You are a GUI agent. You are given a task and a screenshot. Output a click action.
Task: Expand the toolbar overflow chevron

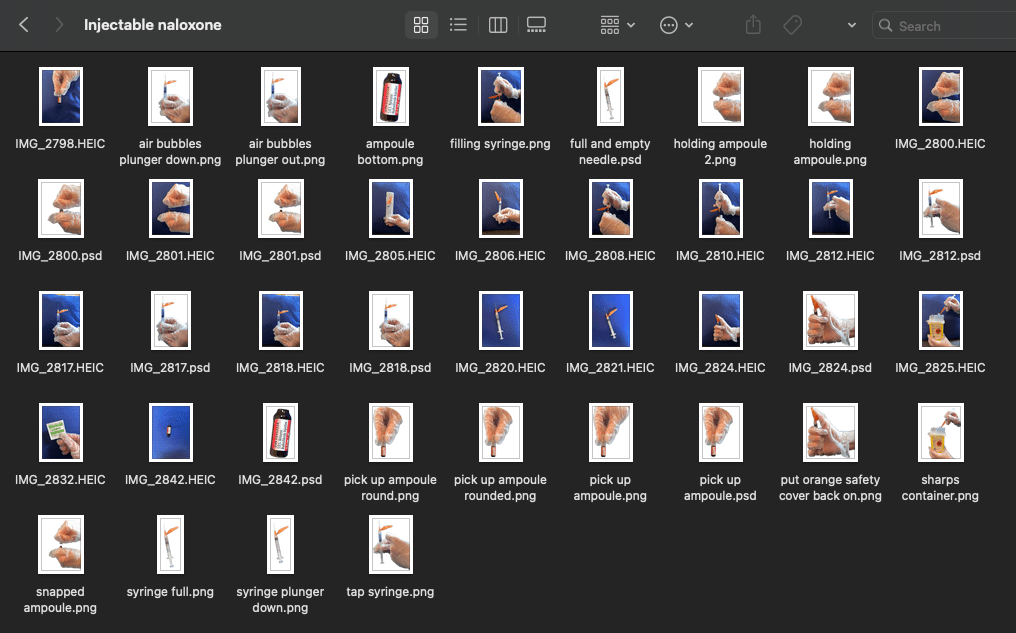[851, 25]
